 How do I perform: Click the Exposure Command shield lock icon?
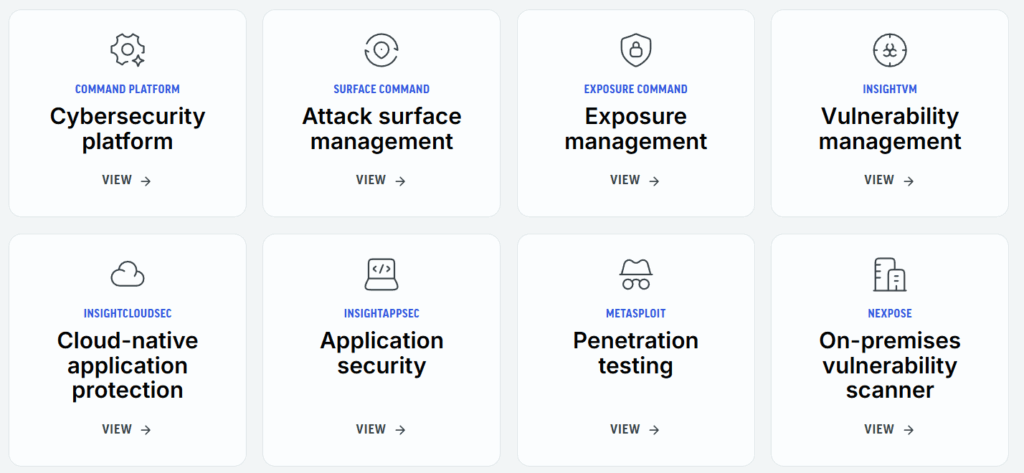tap(635, 49)
